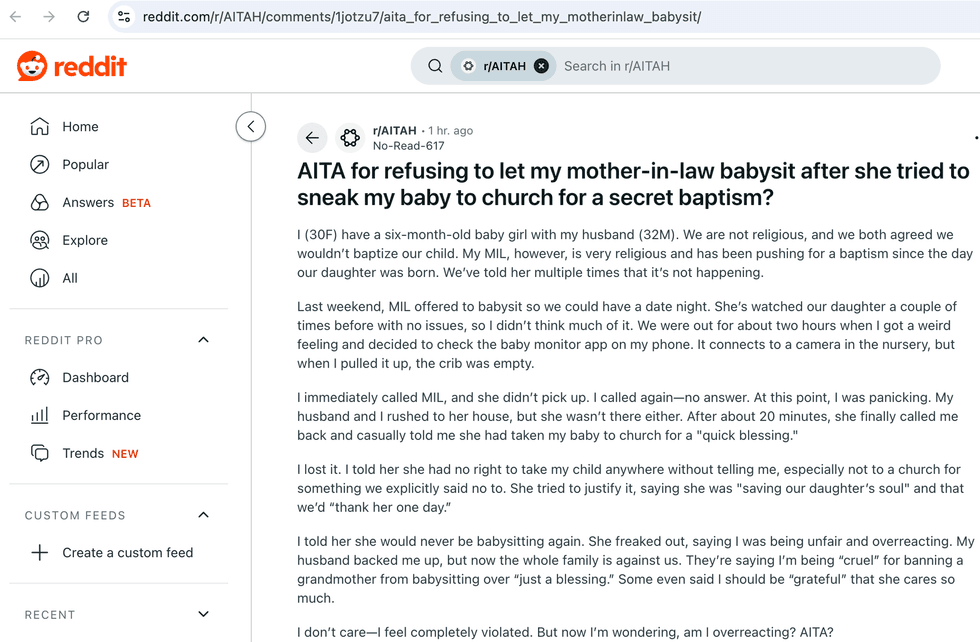Click the Home house icon
The image size is (980, 642).
coord(39,127)
